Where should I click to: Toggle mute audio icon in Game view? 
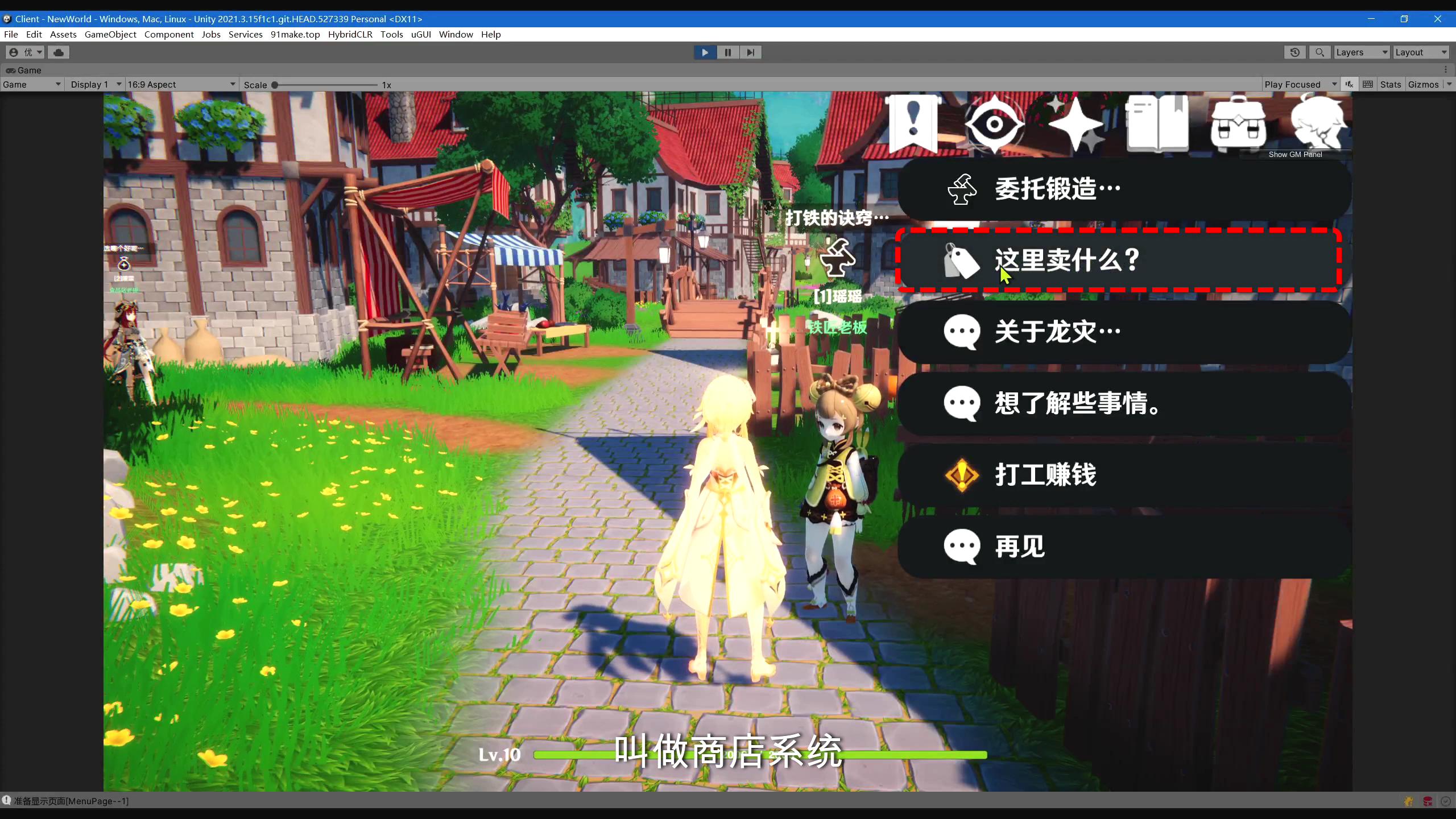(x=1349, y=84)
